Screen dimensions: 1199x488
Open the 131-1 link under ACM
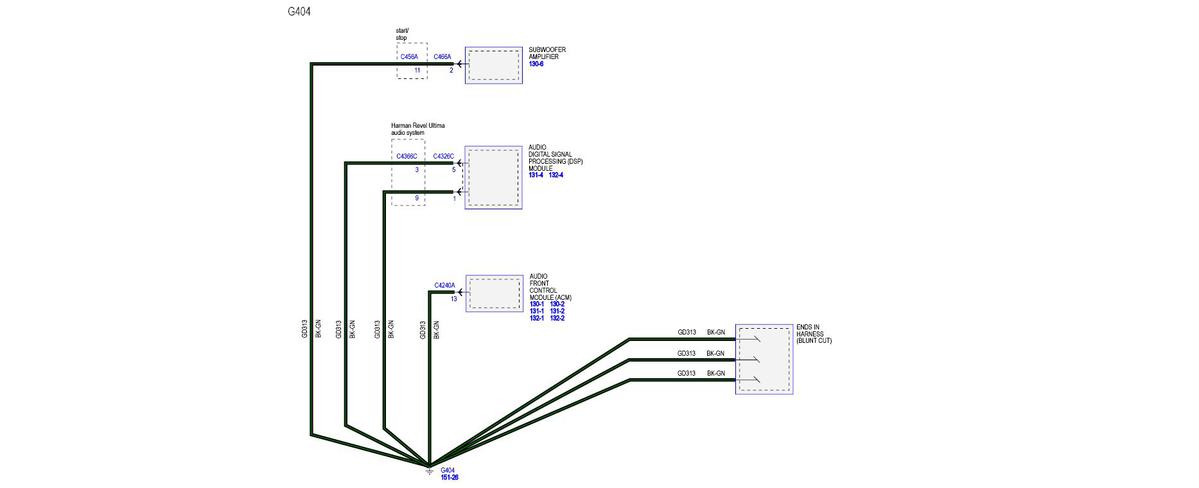point(537,311)
